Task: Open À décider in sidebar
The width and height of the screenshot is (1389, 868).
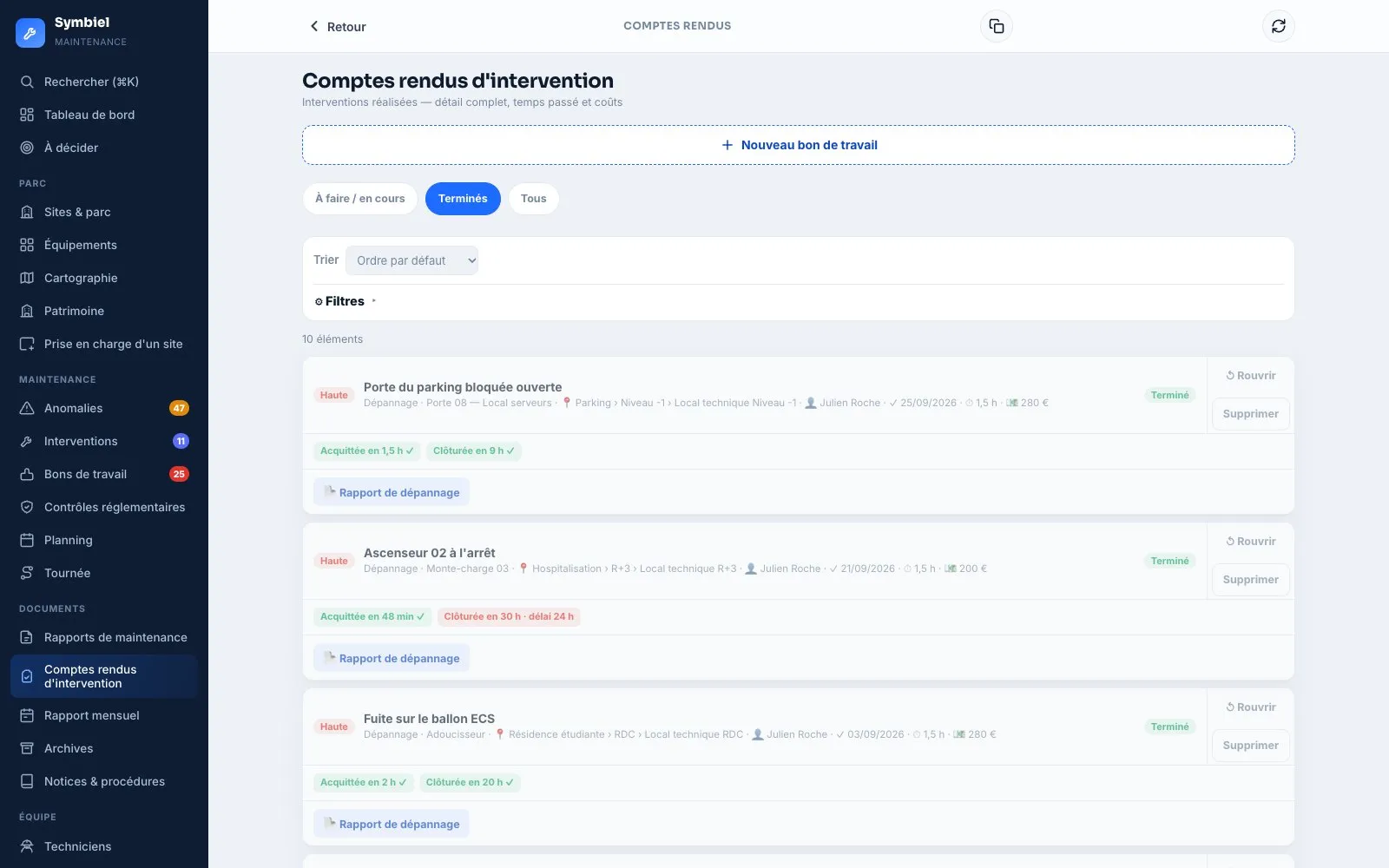Action: tap(104, 148)
